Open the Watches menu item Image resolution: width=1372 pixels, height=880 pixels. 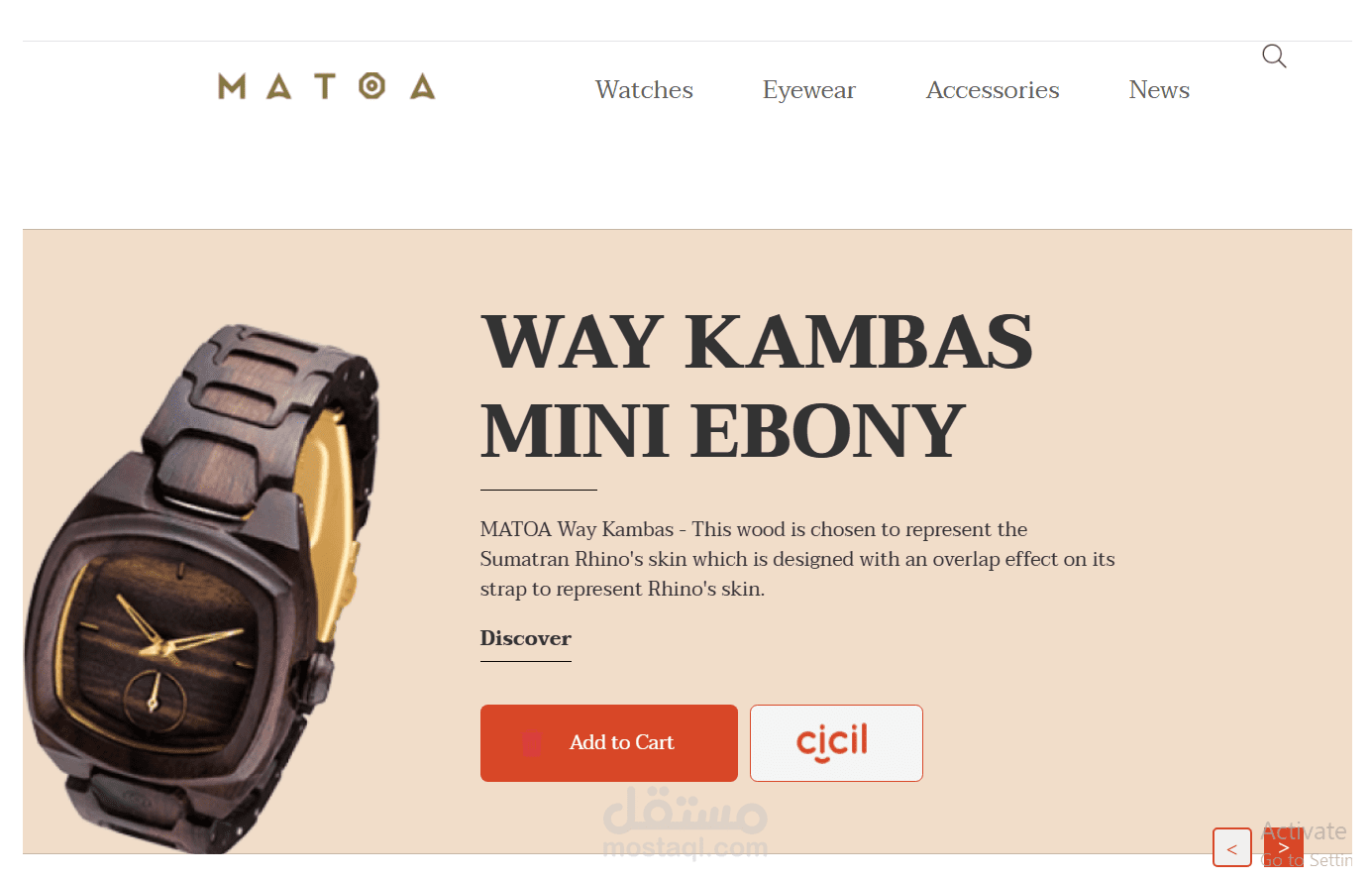tap(644, 90)
